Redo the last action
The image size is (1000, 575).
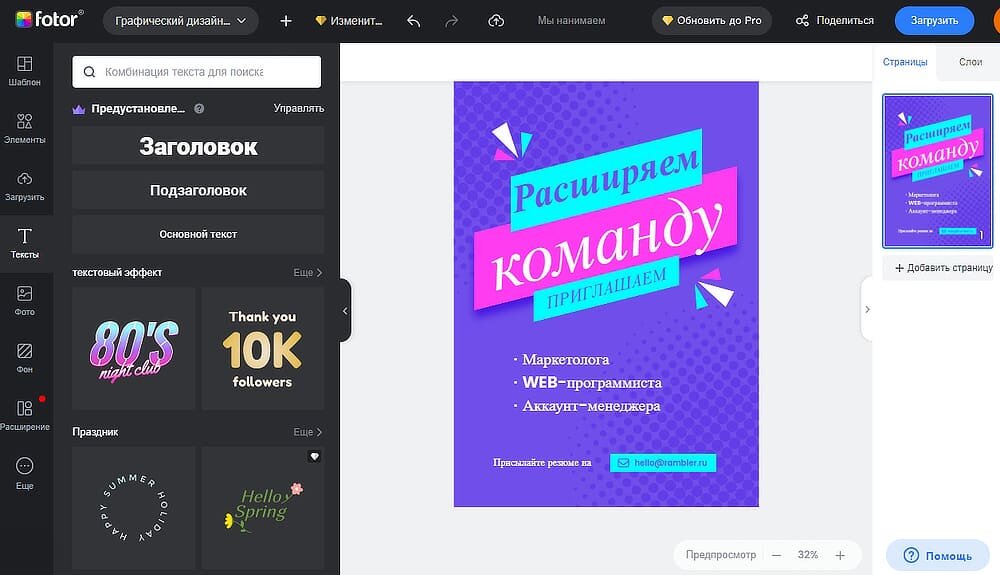pos(452,20)
